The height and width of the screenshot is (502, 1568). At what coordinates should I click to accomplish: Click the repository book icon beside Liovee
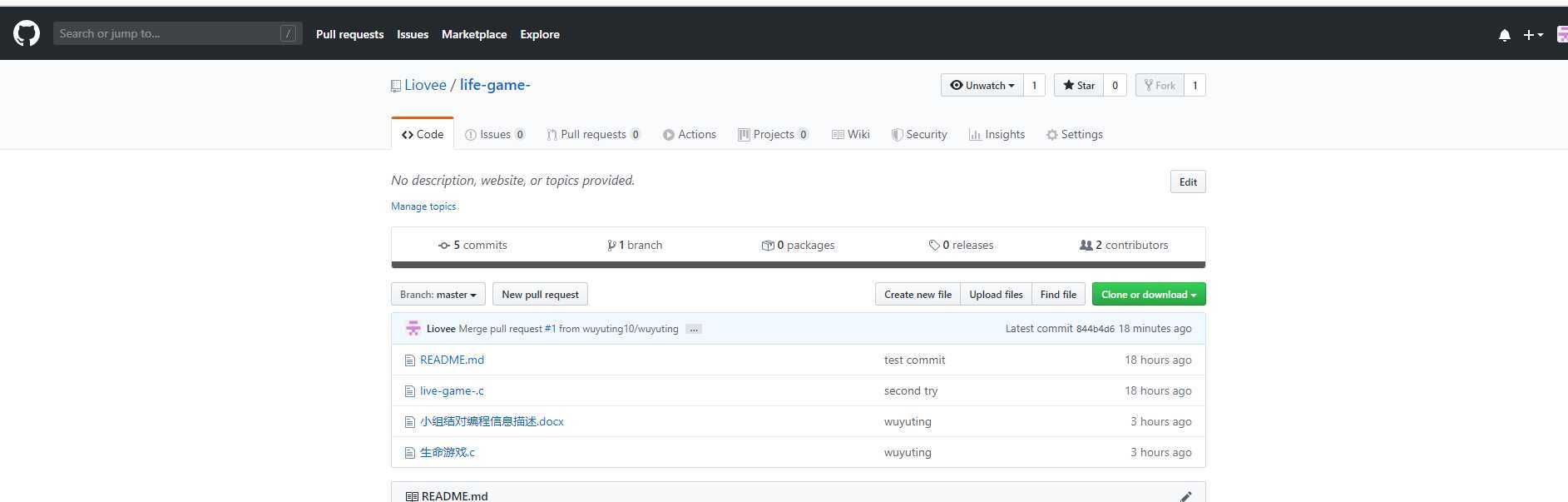pyautogui.click(x=396, y=86)
